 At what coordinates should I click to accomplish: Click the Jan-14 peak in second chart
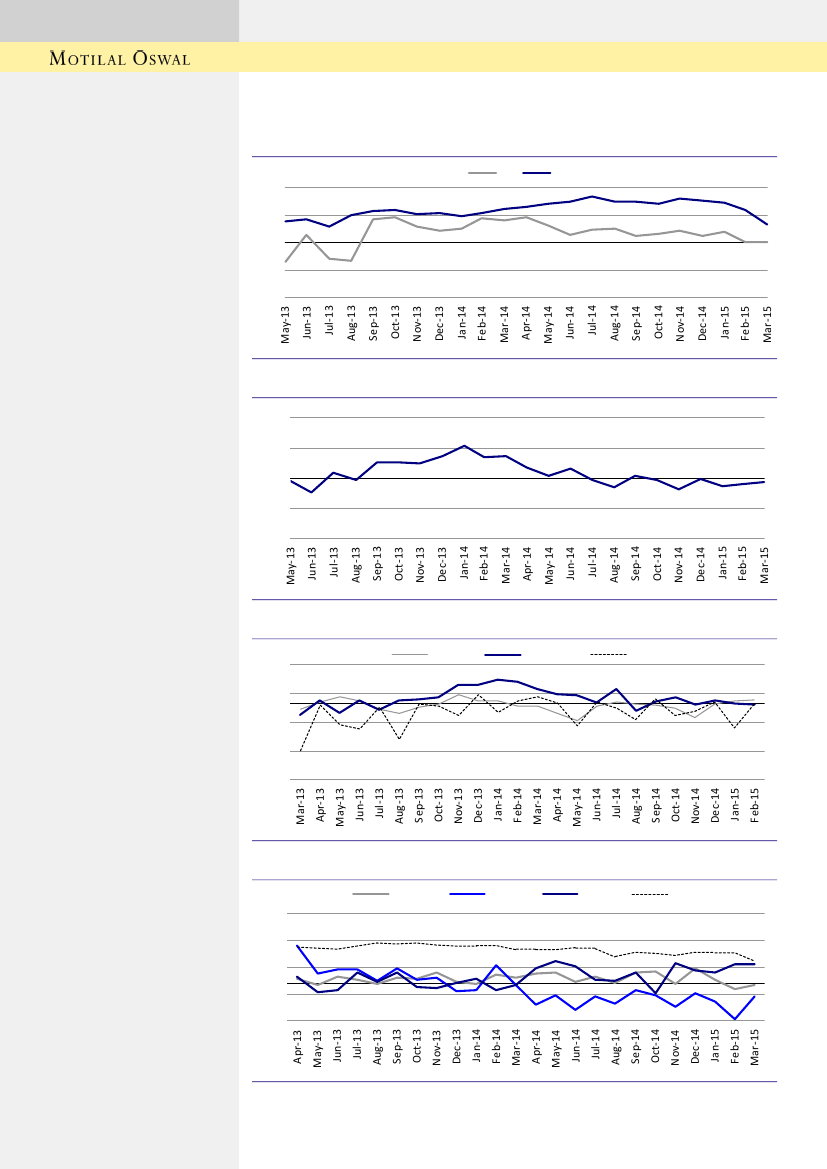coord(464,446)
